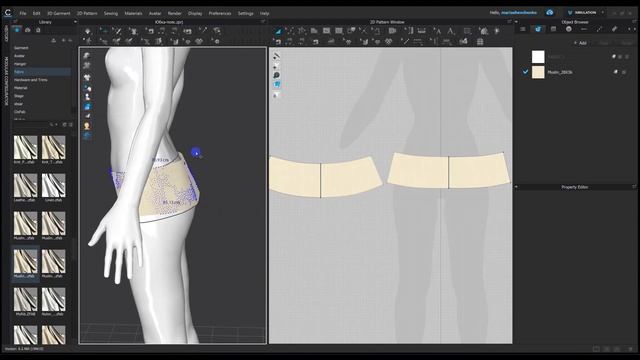Click the + Add button in Object Browser
Viewport: 640px width, 360px height.
(580, 43)
